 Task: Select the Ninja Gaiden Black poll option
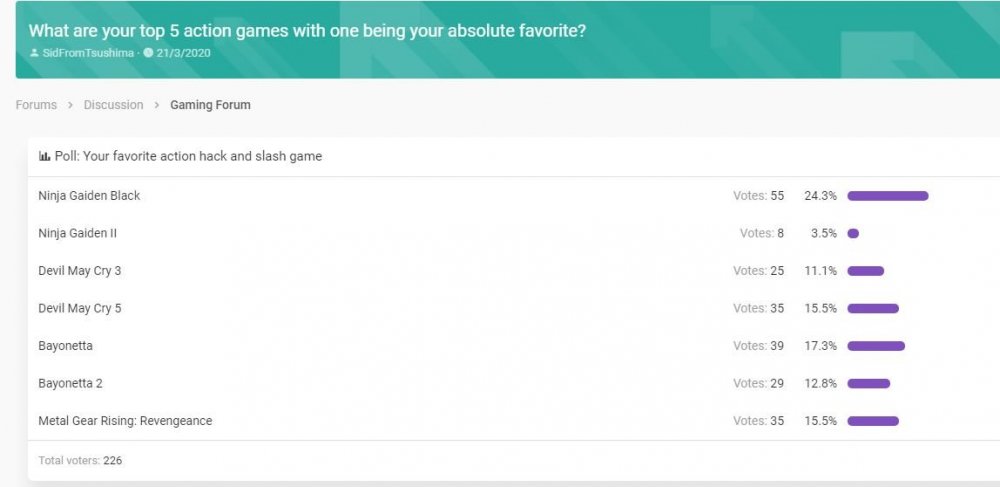[x=89, y=196]
